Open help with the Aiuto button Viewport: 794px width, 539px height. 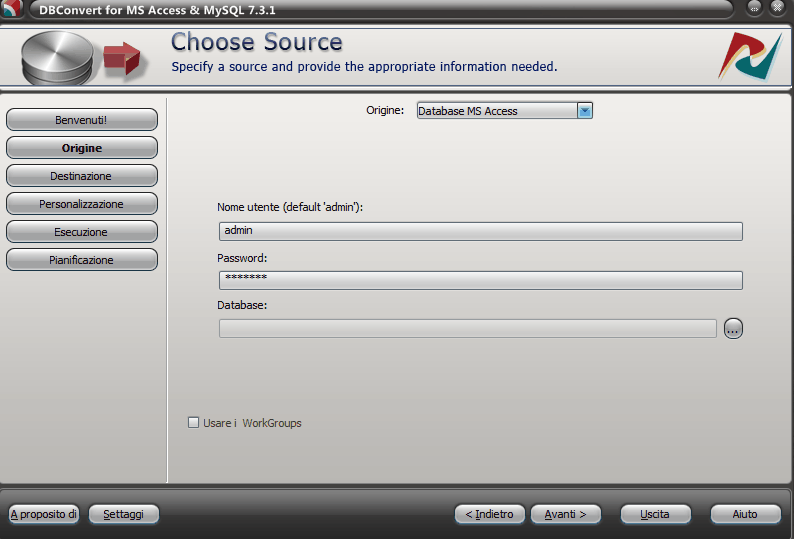[745, 514]
